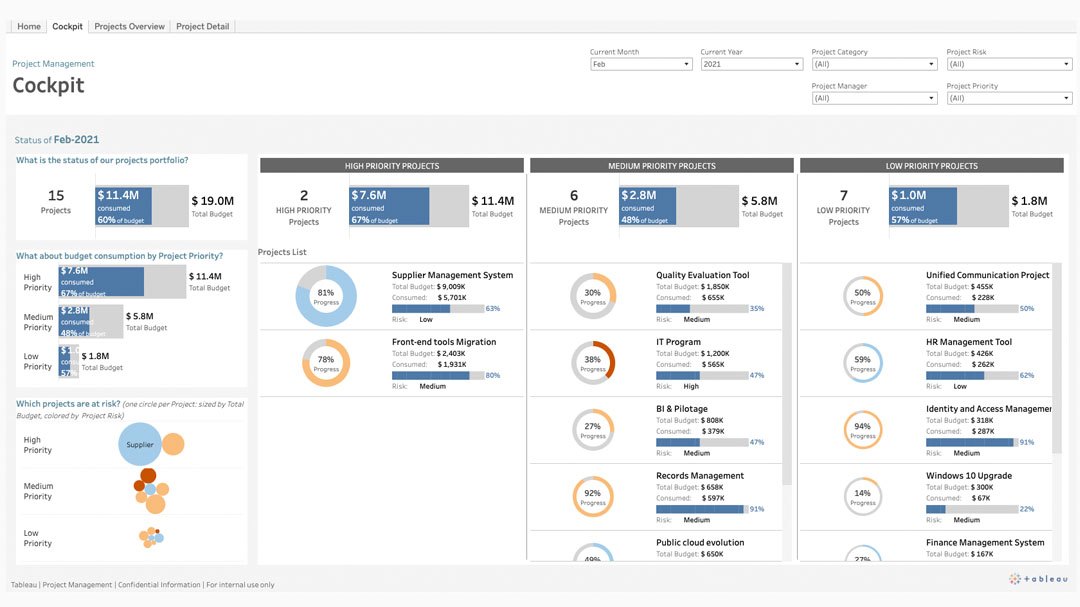The height and width of the screenshot is (607, 1080).
Task: Click the HIGH PRIORITY PROJECTS header
Action: (392, 166)
